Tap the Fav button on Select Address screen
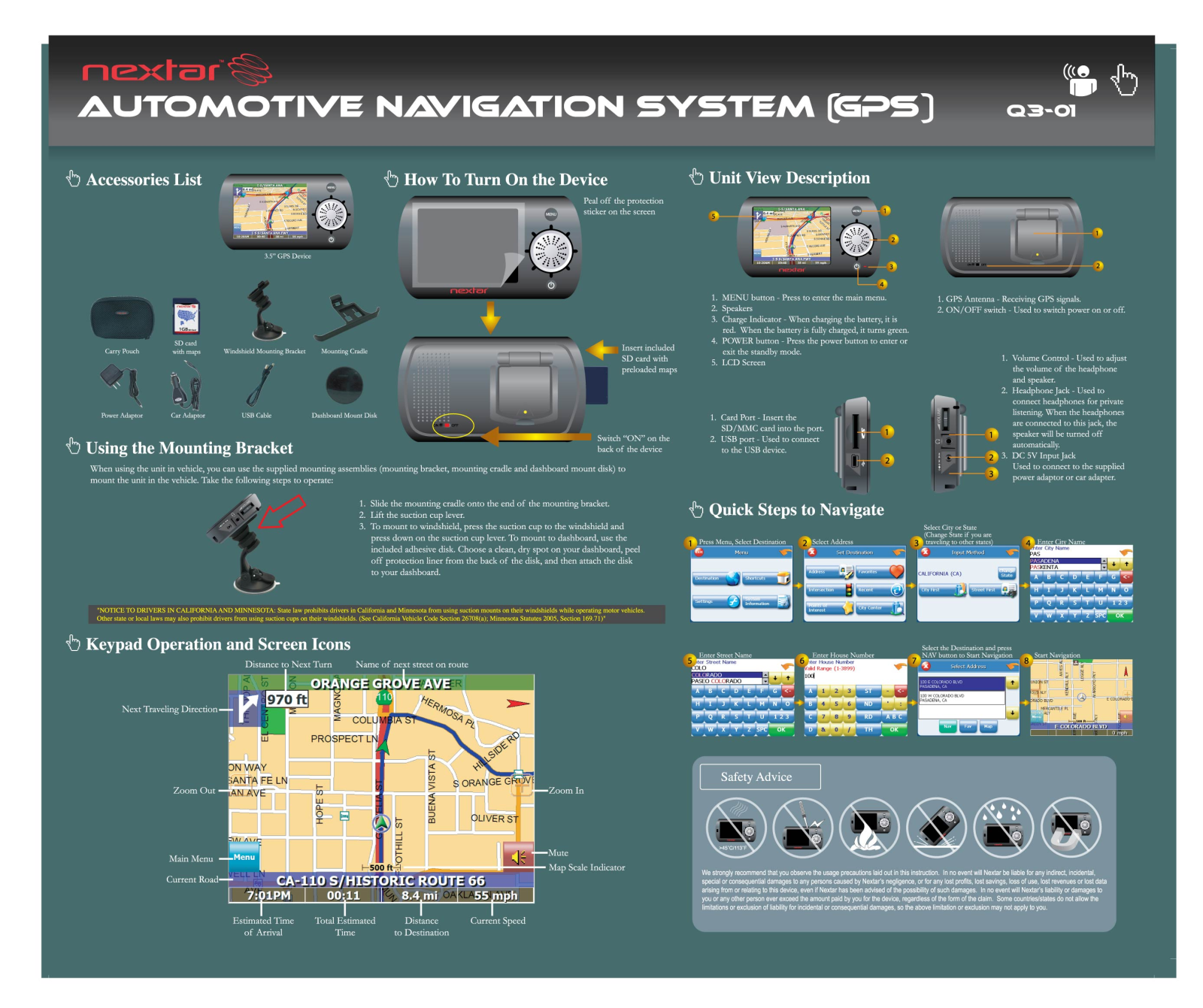The width and height of the screenshot is (1203, 1008). [x=968, y=727]
